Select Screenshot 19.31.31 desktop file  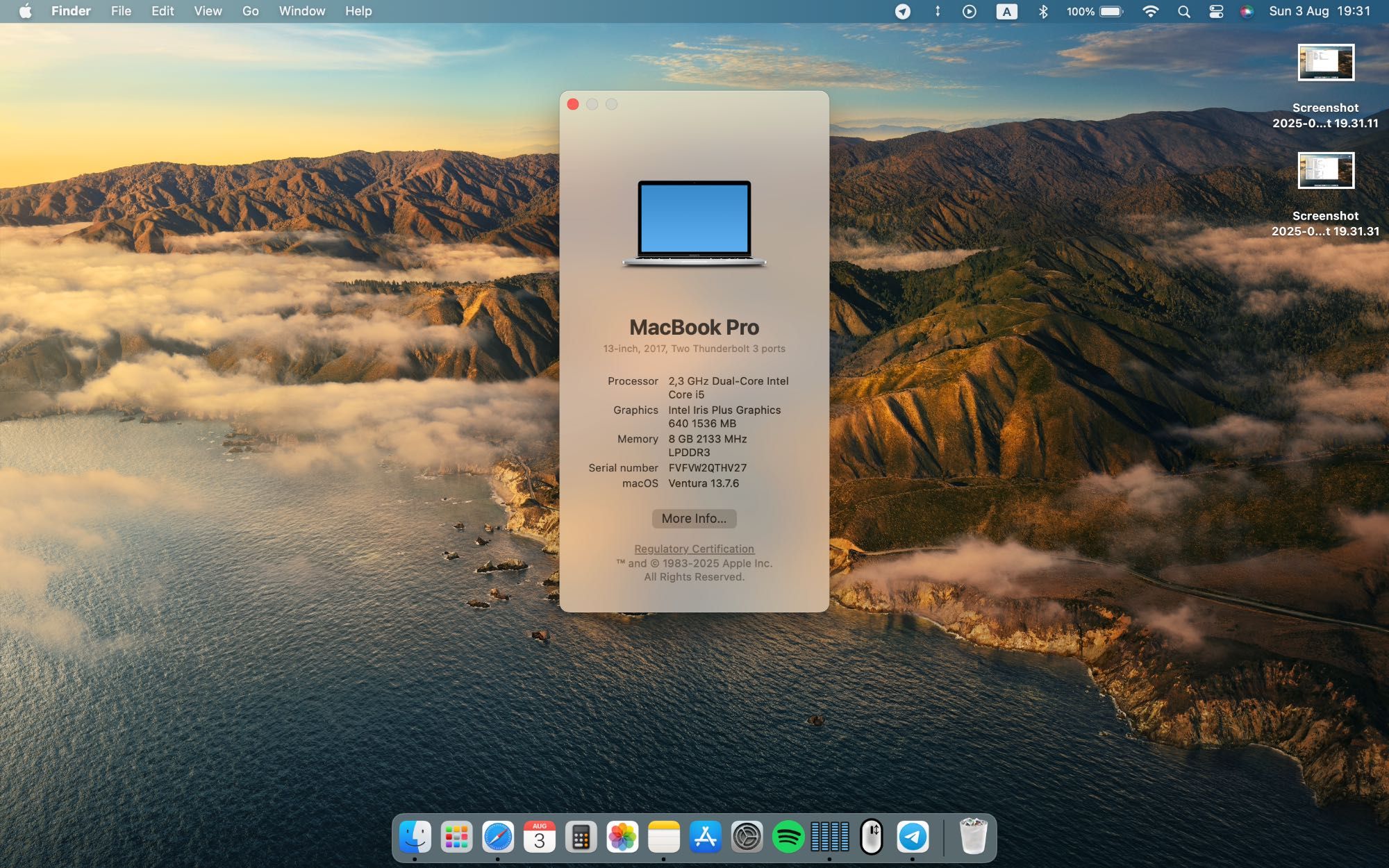click(1325, 194)
